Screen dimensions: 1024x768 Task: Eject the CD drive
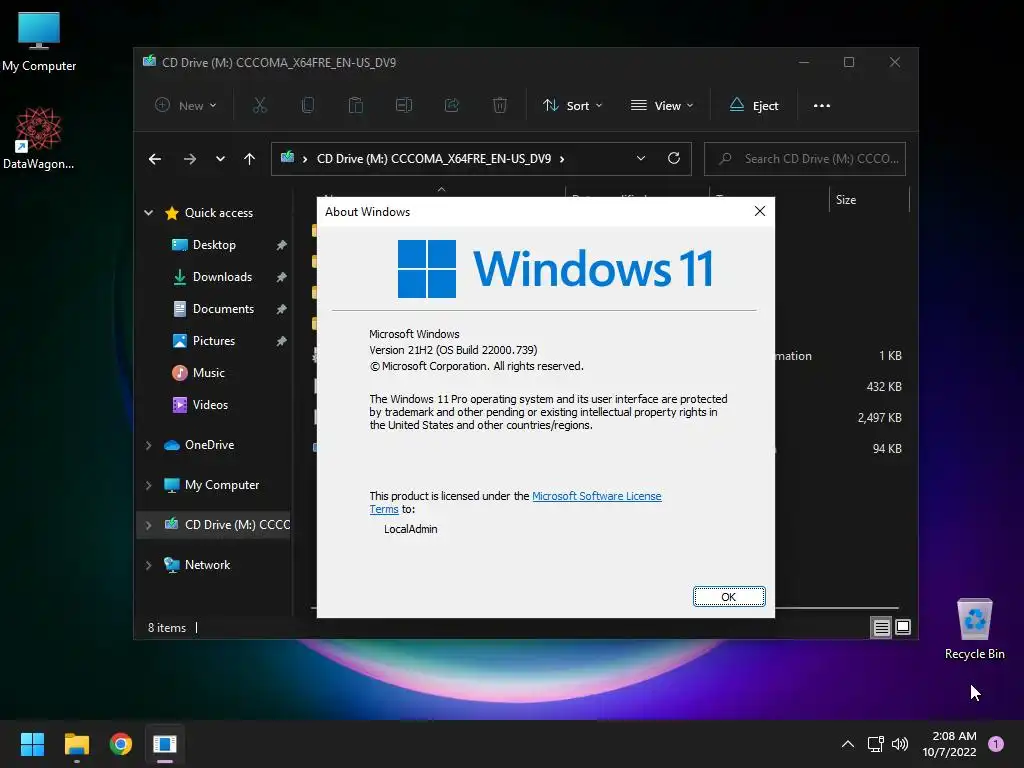click(754, 105)
